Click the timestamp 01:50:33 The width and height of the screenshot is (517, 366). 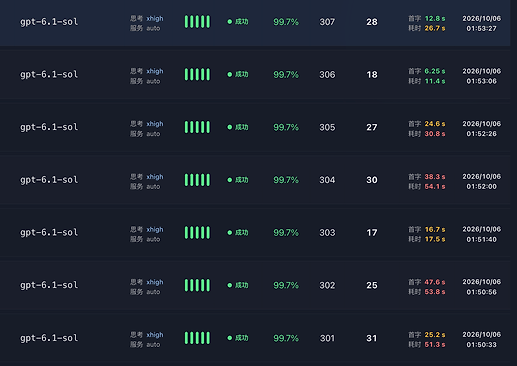(x=481, y=345)
